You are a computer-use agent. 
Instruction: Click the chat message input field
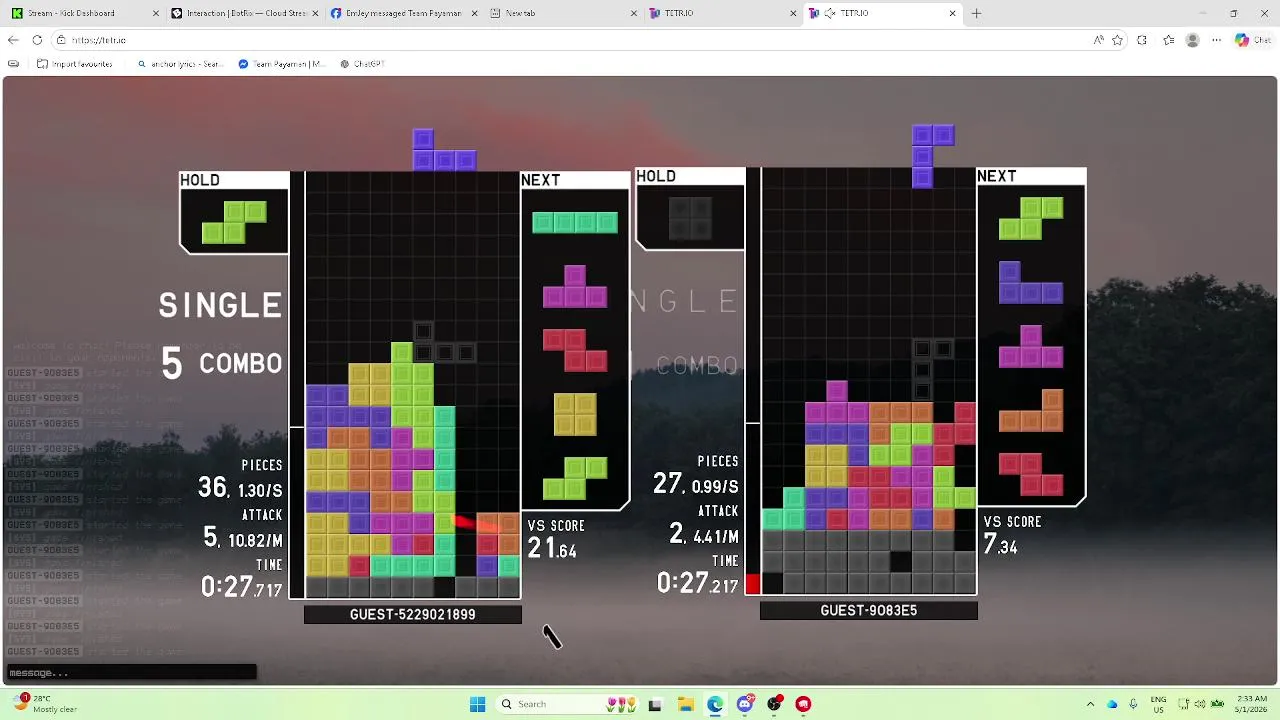point(131,673)
